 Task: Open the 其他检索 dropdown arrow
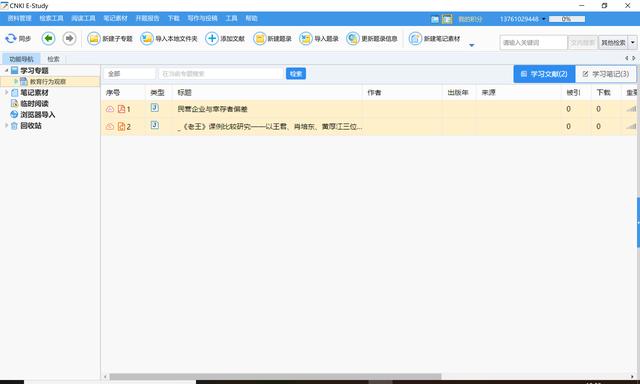633,42
